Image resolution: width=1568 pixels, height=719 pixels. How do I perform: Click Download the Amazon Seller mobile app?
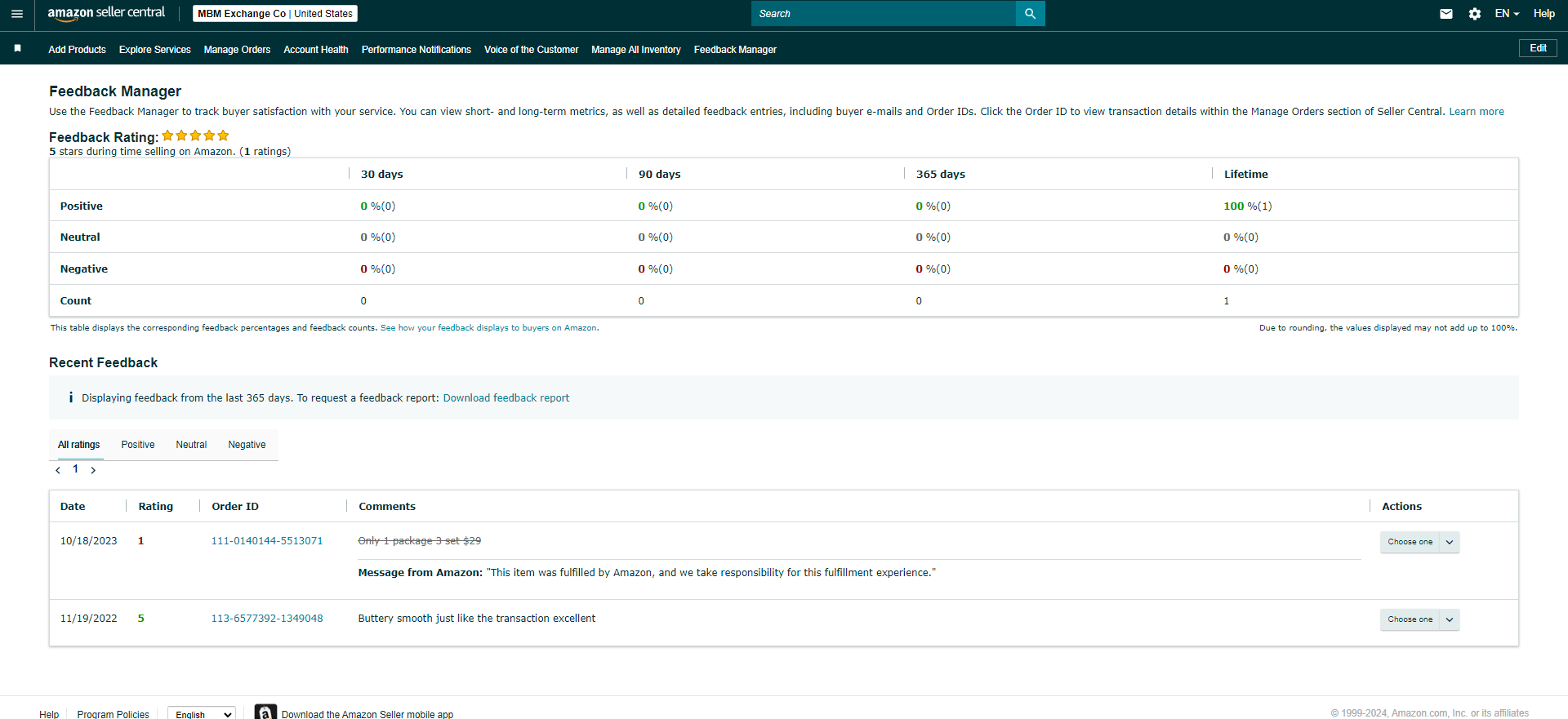coord(367,714)
